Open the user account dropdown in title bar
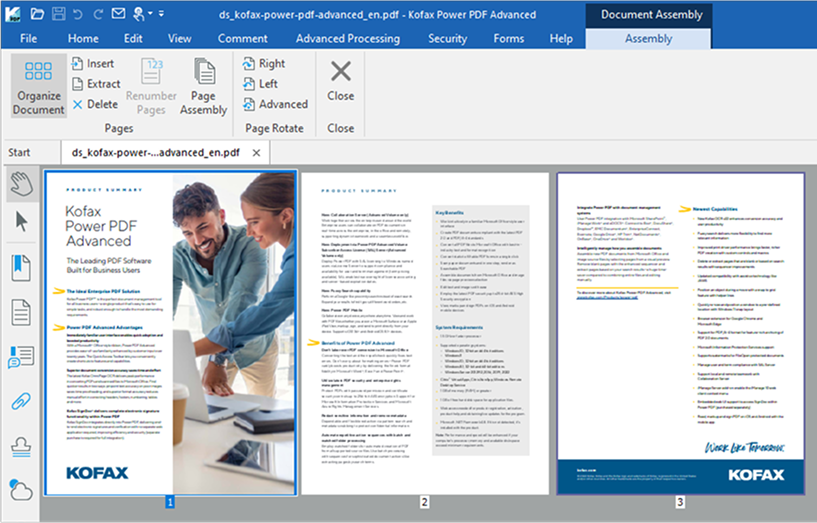 [x=142, y=14]
